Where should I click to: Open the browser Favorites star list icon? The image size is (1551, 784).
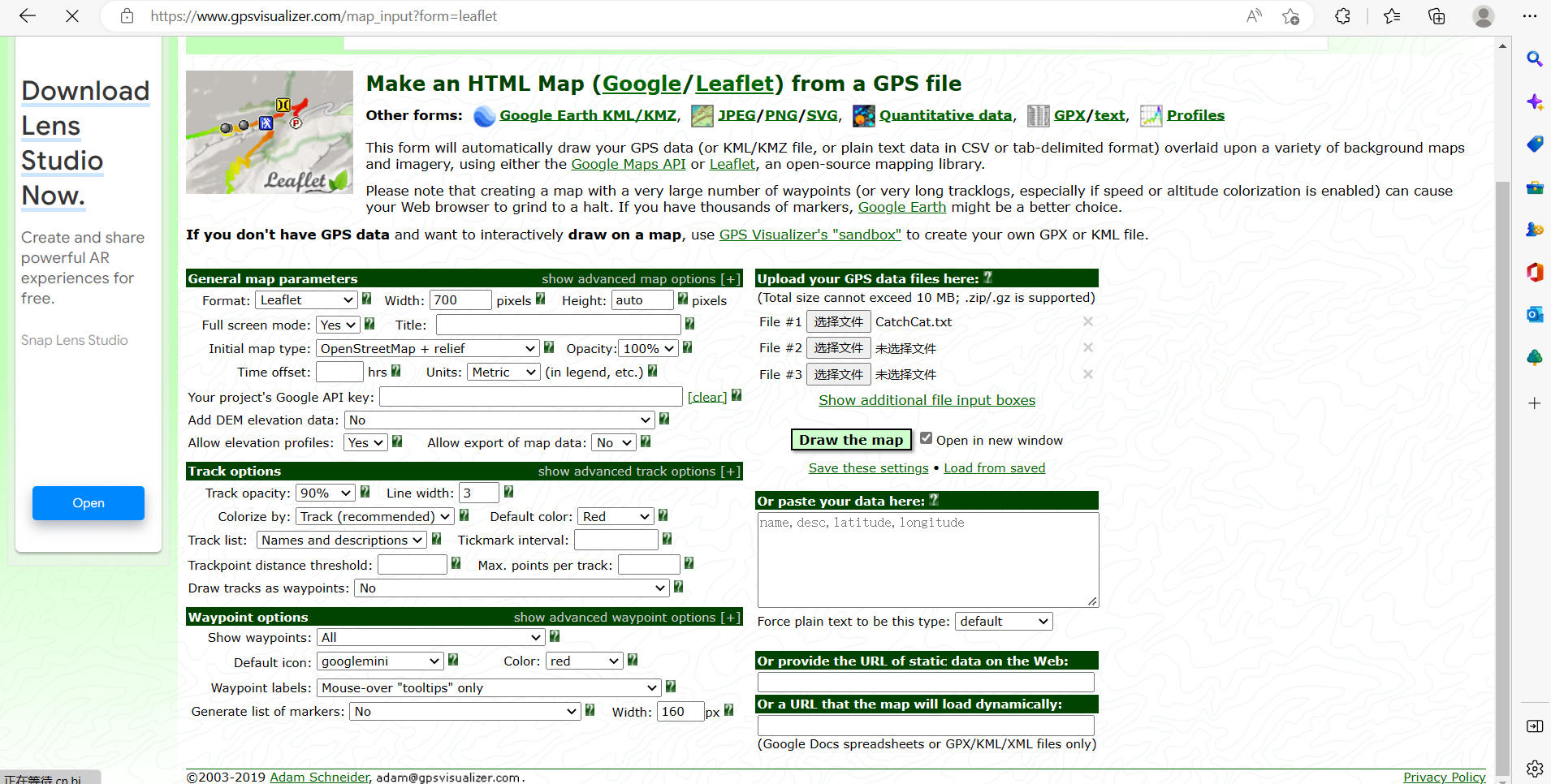pos(1392,16)
